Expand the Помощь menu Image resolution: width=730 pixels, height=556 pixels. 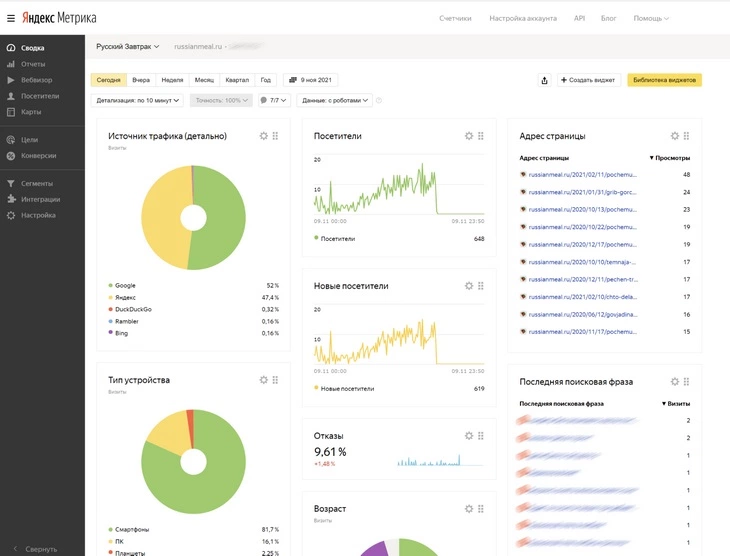pos(651,18)
